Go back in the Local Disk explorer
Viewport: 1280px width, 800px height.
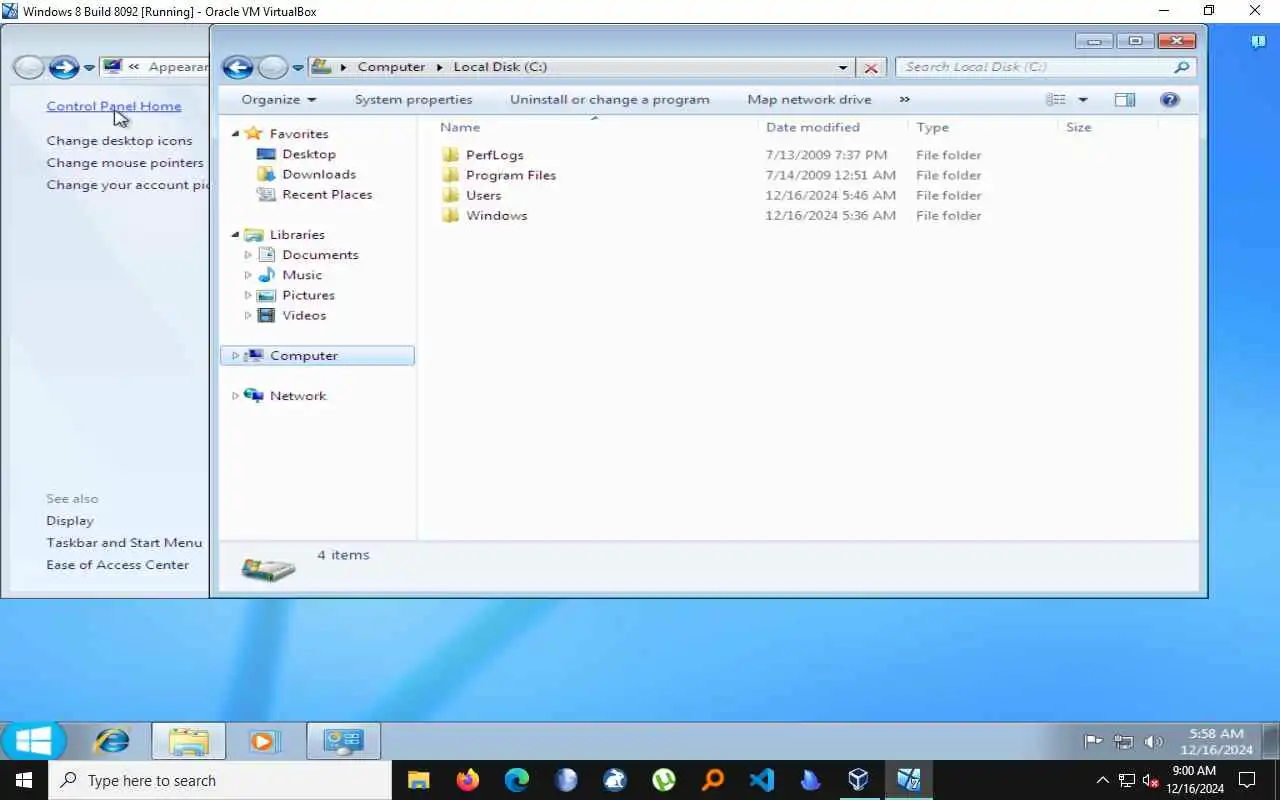point(237,67)
